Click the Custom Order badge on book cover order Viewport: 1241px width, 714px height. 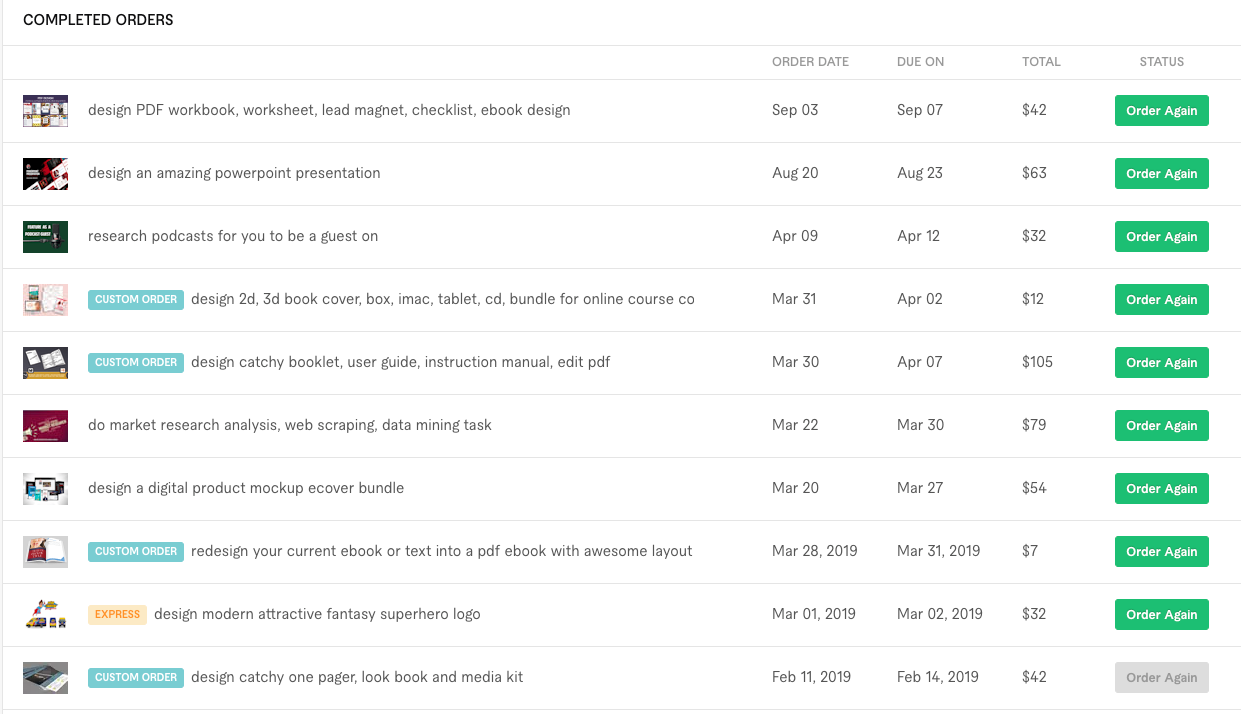click(x=136, y=299)
